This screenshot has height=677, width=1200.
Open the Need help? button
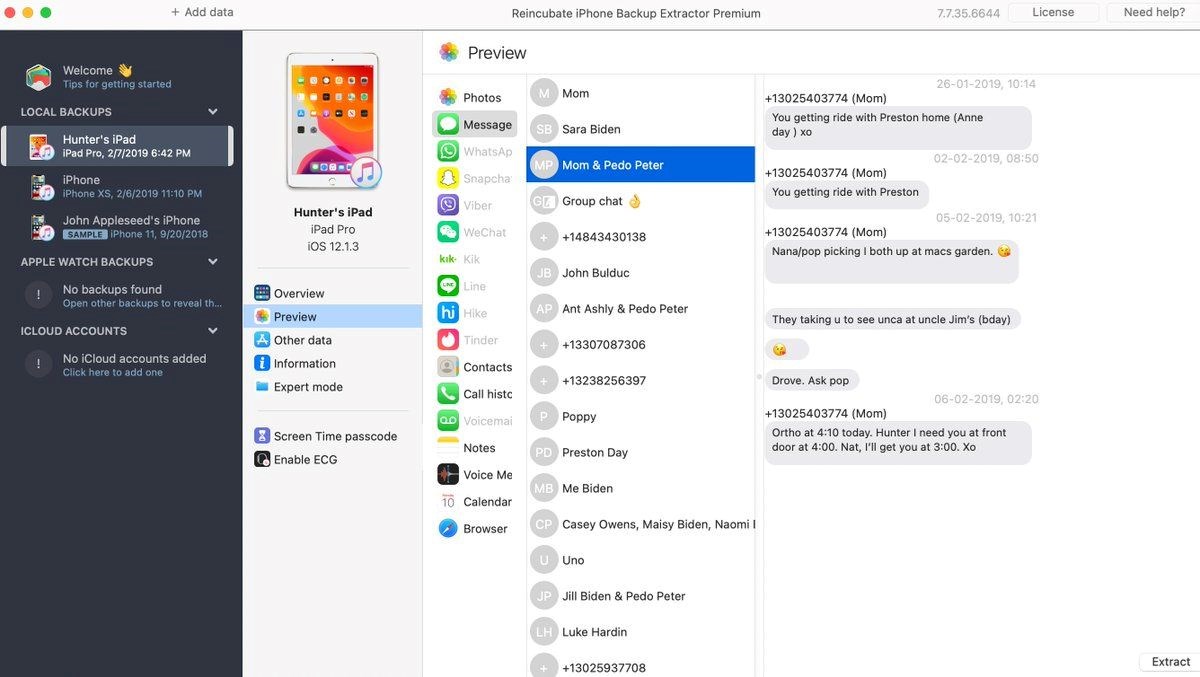point(1154,13)
